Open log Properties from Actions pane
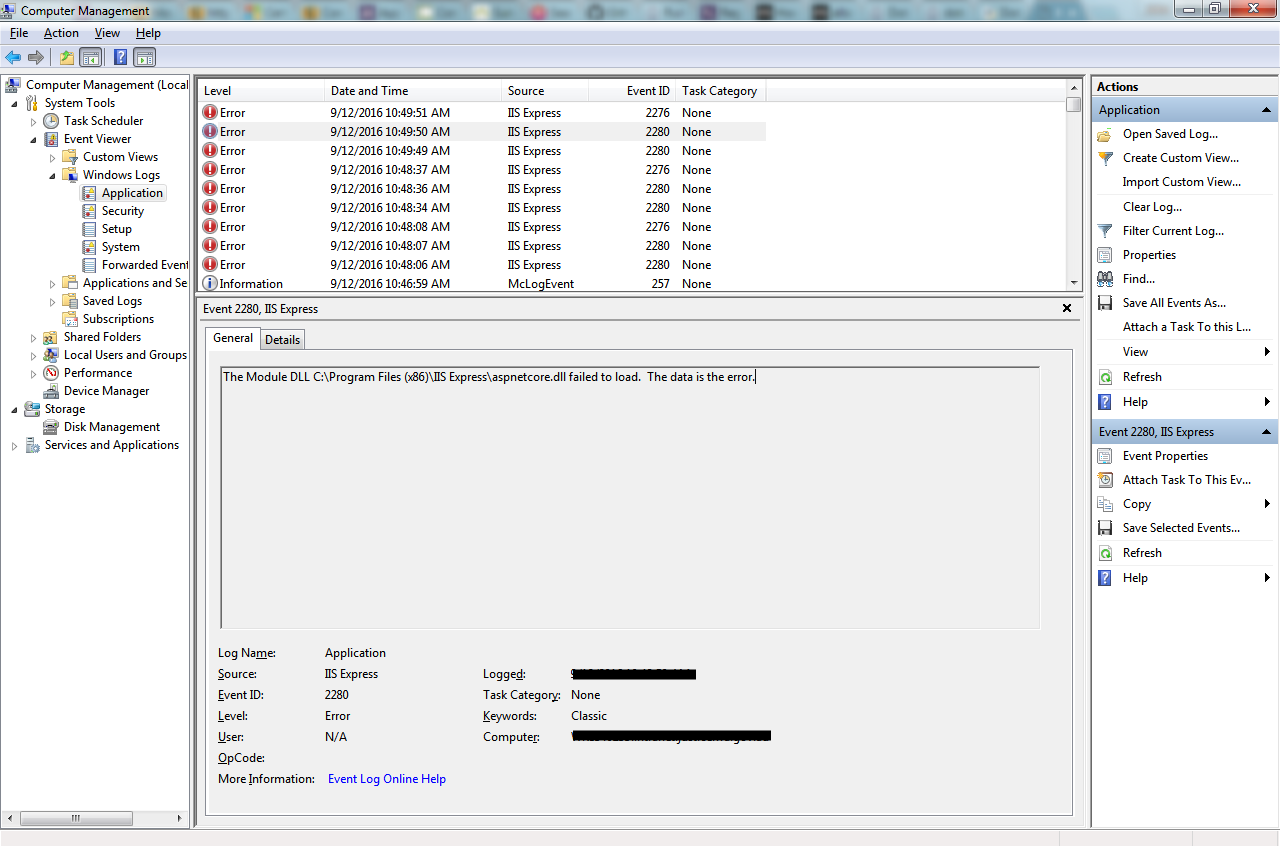 click(x=1149, y=255)
